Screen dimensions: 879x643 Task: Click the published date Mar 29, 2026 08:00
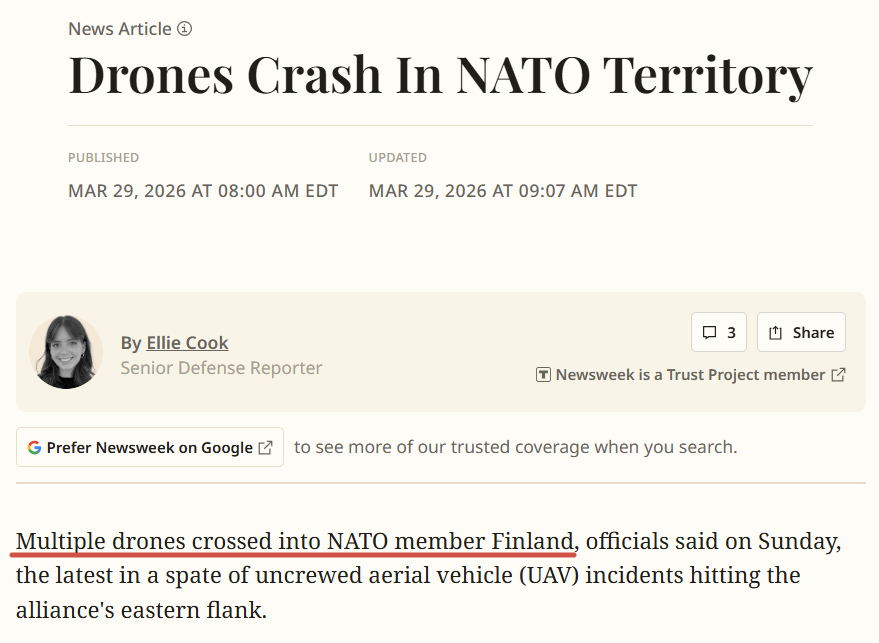pos(203,191)
